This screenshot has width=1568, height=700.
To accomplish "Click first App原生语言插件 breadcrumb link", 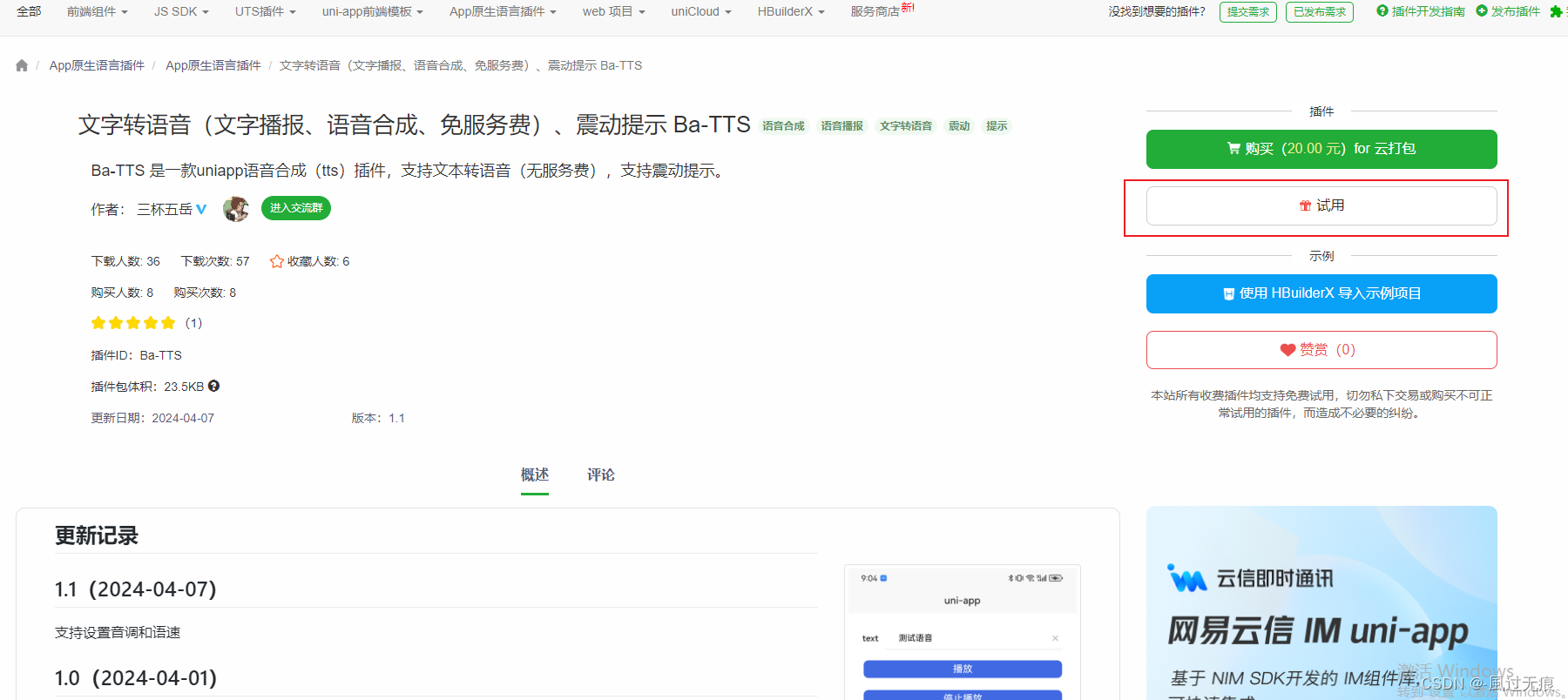I will 97,65.
